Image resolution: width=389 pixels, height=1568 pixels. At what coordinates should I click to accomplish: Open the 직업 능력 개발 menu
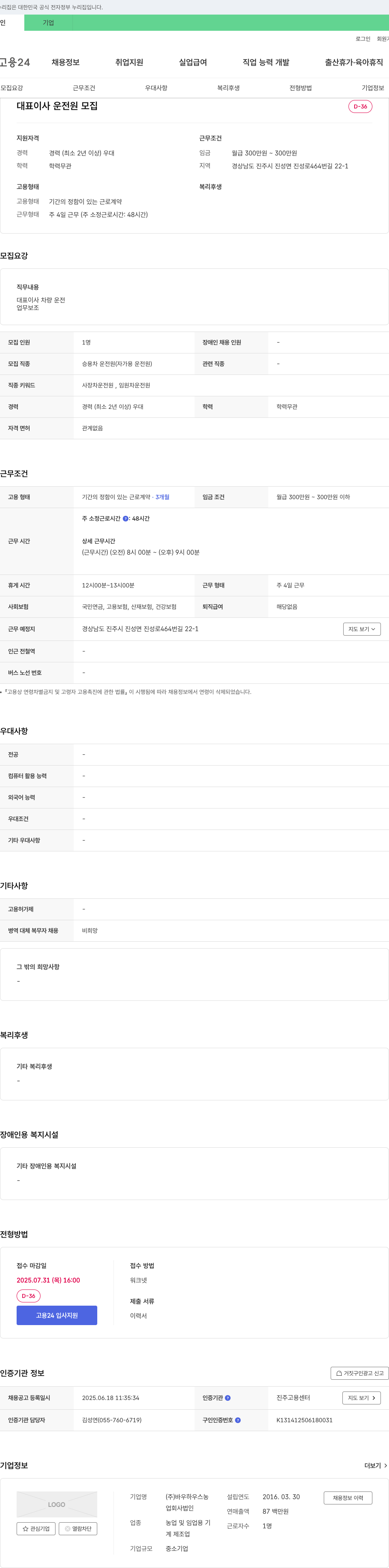tap(266, 62)
